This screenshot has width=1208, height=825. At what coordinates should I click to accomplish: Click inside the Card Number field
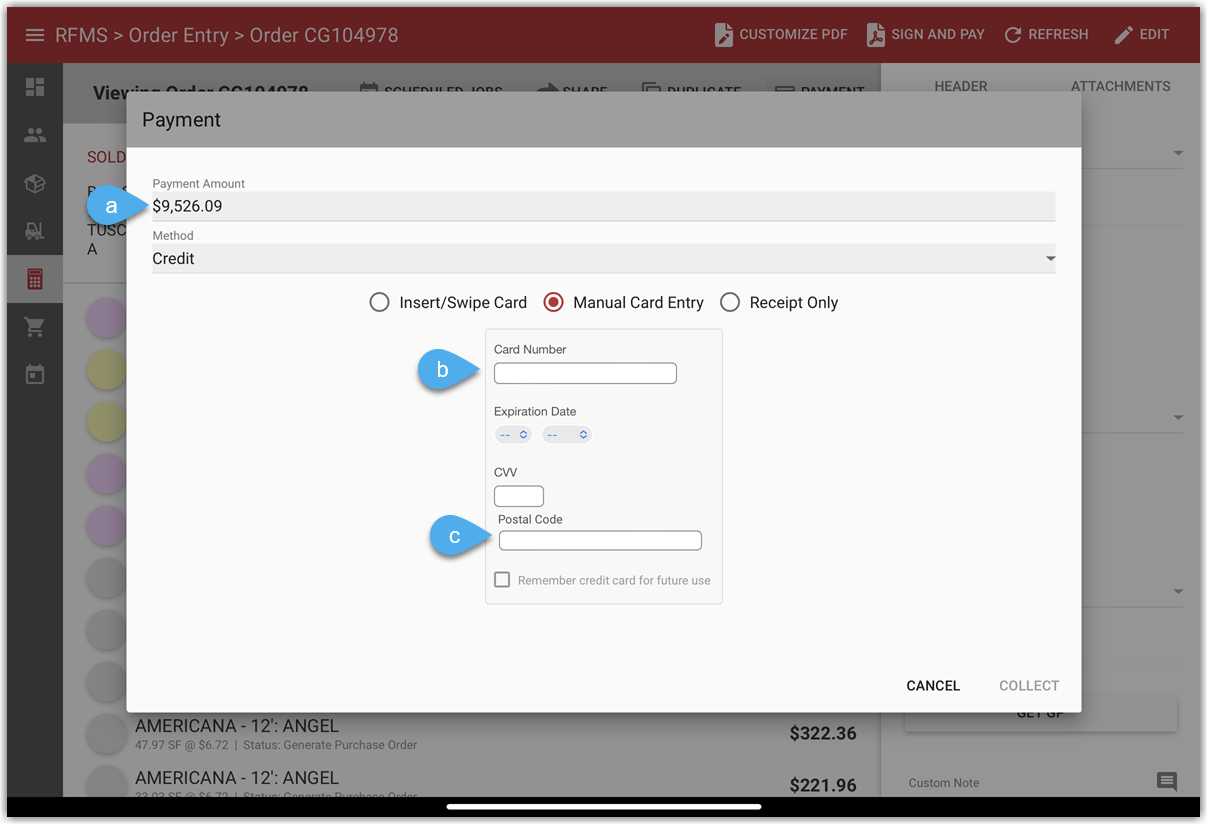(585, 372)
